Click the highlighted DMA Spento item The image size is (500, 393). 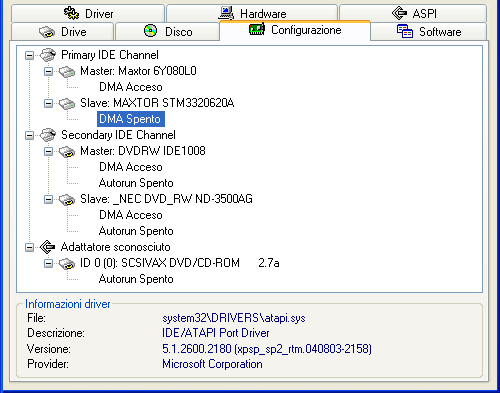(131, 119)
